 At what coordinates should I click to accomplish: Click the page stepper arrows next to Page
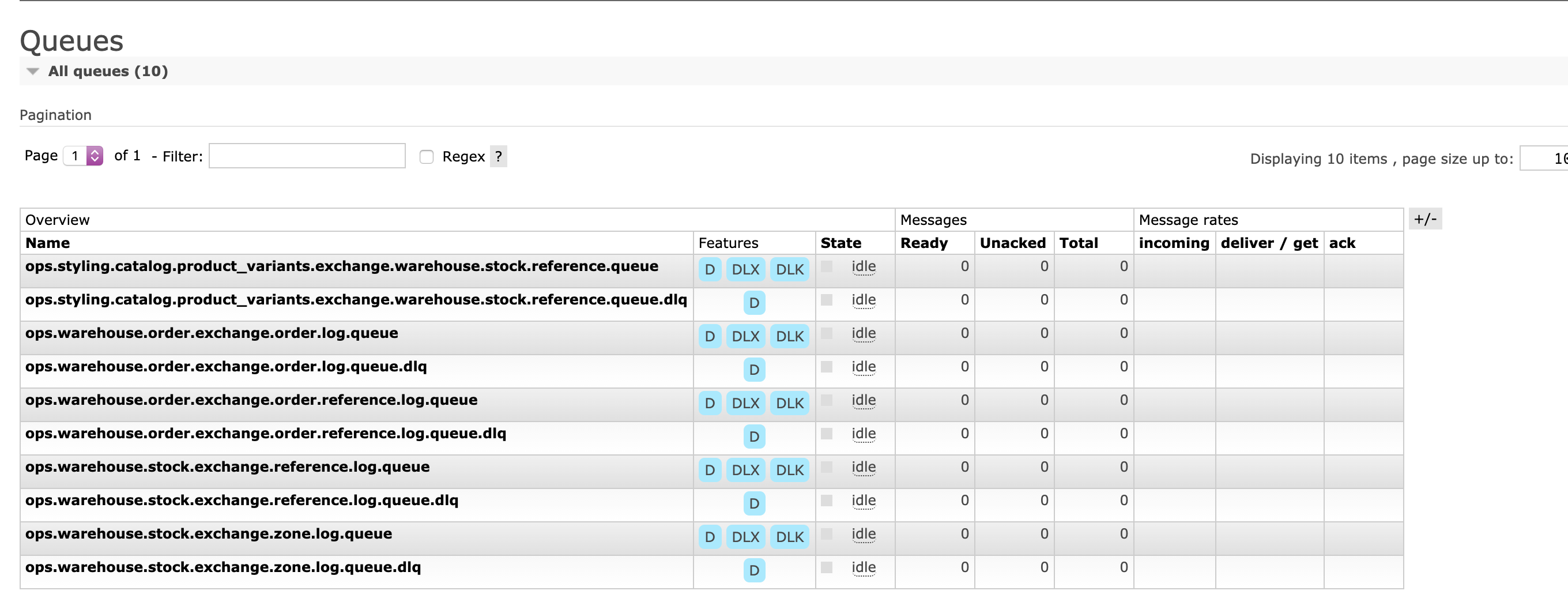click(x=95, y=156)
